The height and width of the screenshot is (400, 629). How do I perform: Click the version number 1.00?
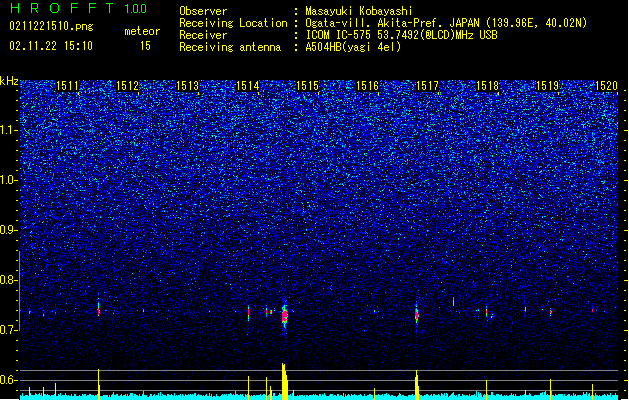click(x=136, y=9)
